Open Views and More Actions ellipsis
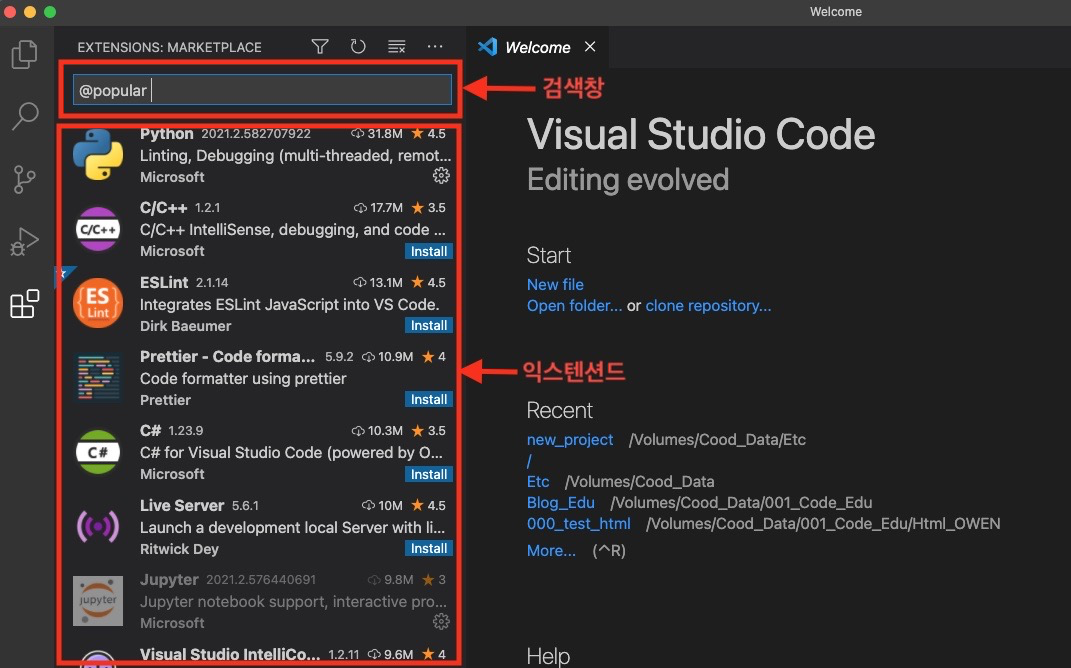The height and width of the screenshot is (668, 1071). (435, 46)
